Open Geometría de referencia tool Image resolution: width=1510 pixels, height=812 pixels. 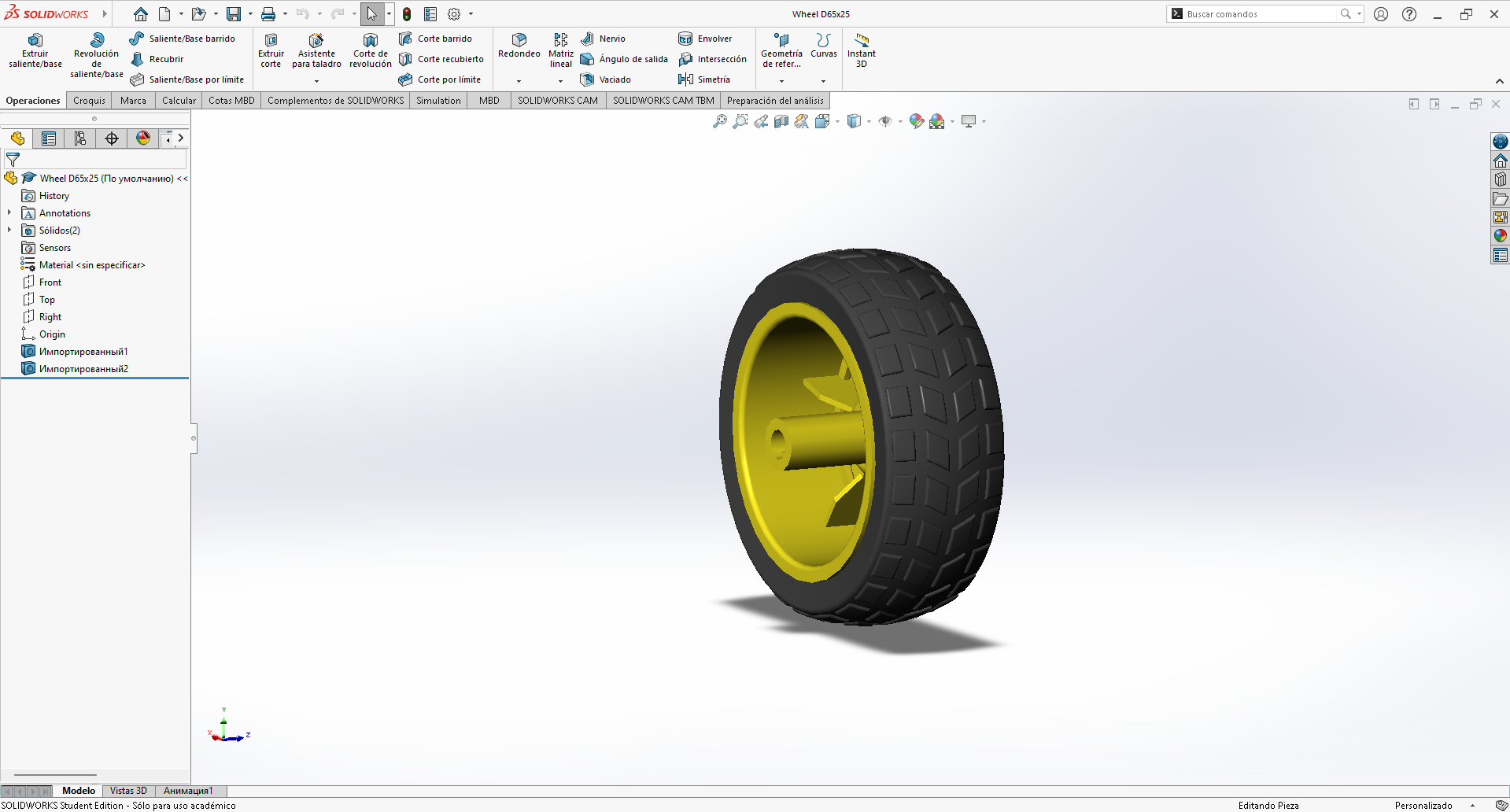(781, 50)
